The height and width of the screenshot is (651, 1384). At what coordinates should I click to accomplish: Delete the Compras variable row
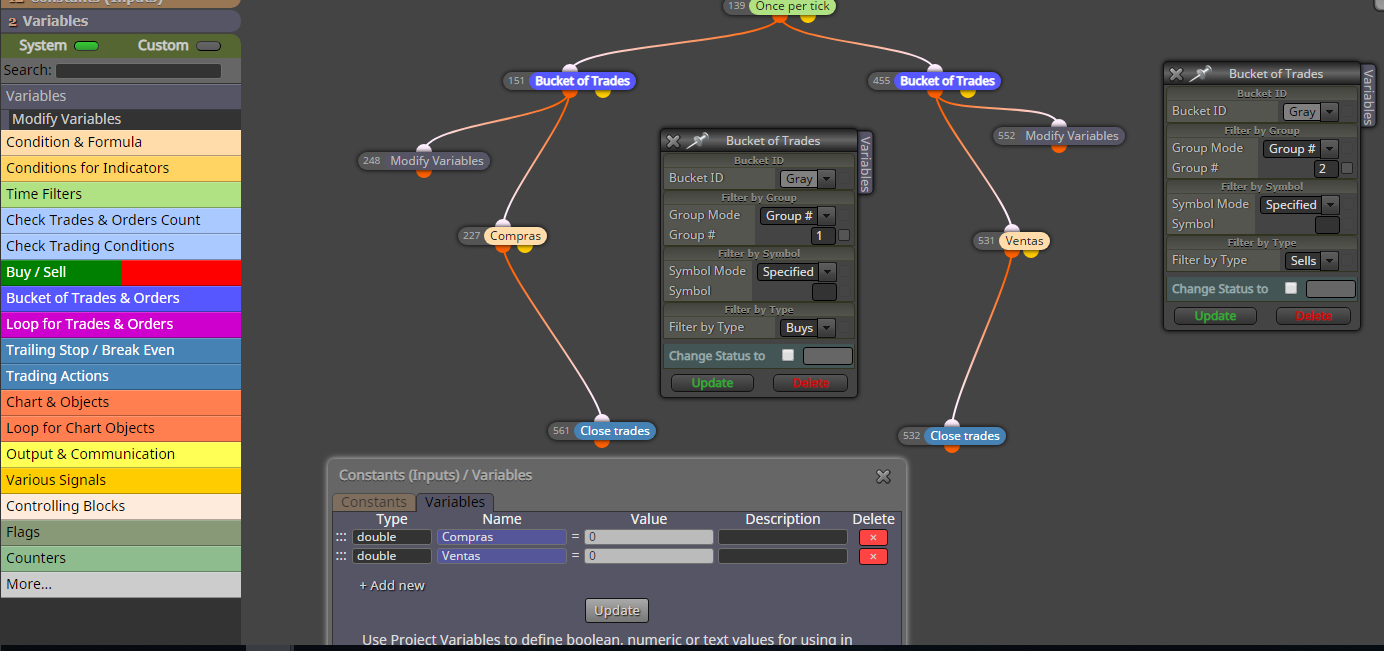pyautogui.click(x=873, y=537)
